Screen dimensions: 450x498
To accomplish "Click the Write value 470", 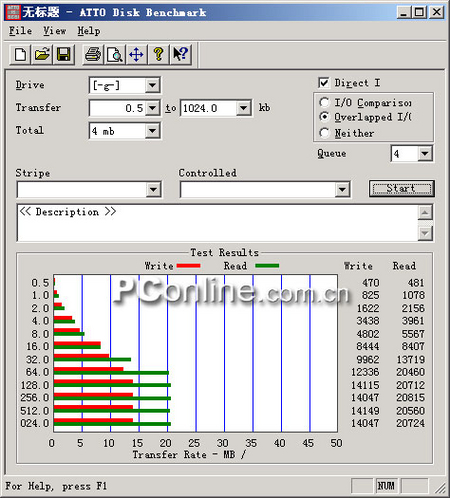I will [371, 283].
